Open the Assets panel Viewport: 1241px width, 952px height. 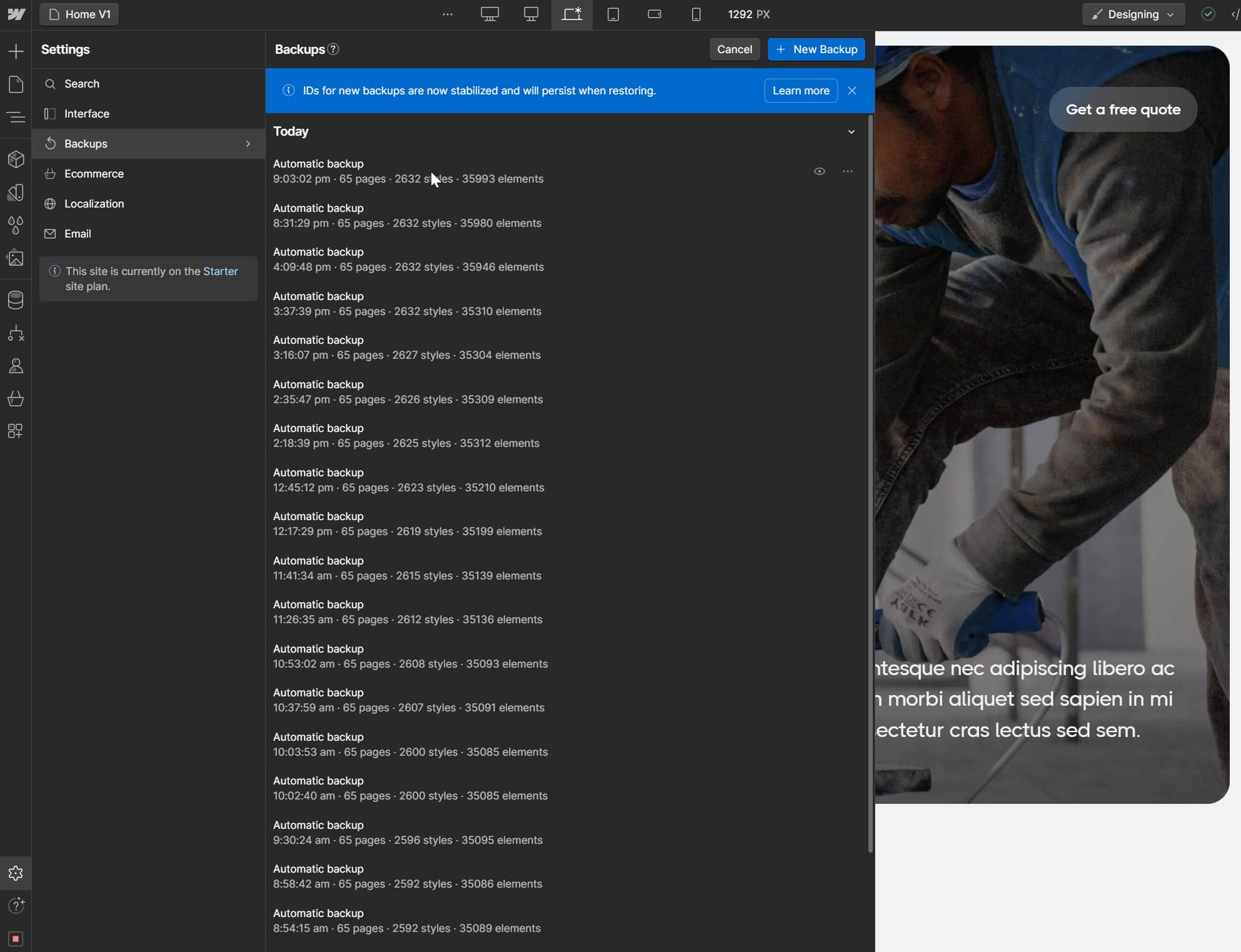[x=15, y=258]
